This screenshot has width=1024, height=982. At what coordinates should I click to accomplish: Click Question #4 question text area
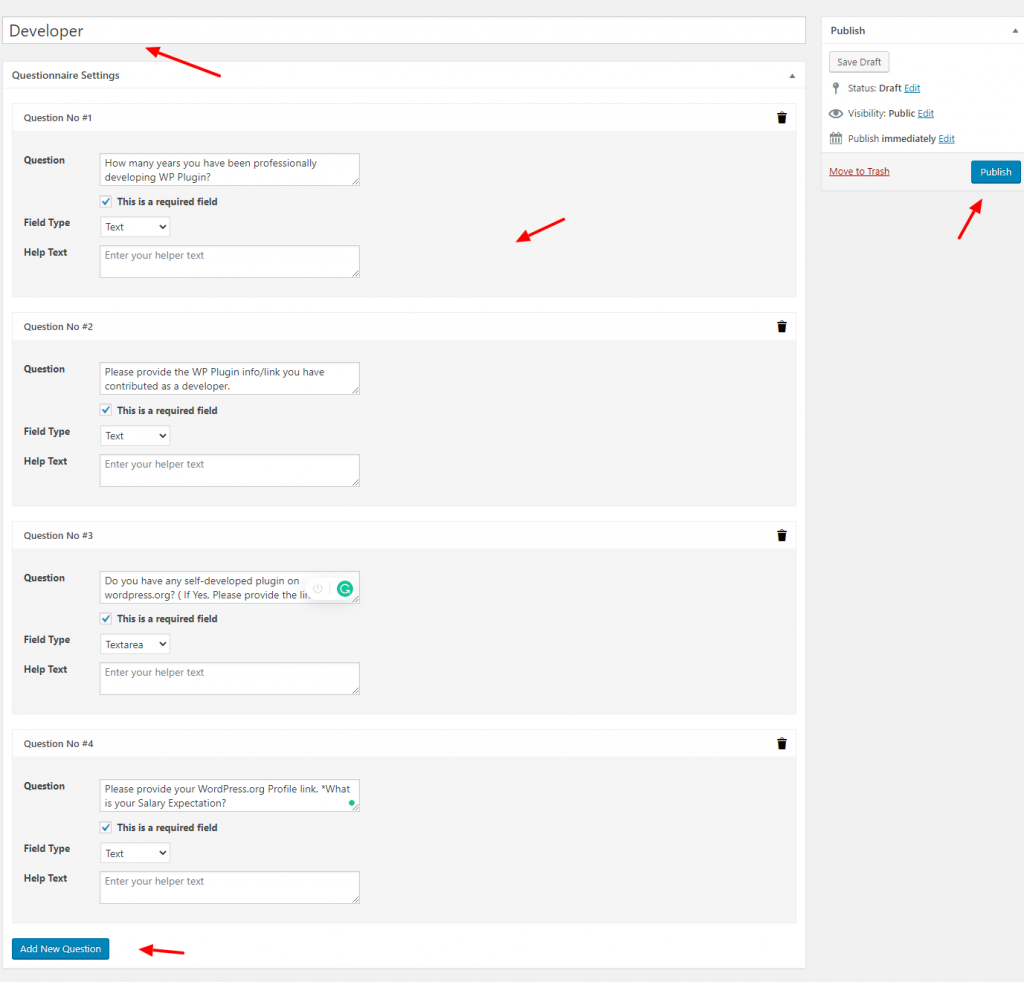point(229,795)
